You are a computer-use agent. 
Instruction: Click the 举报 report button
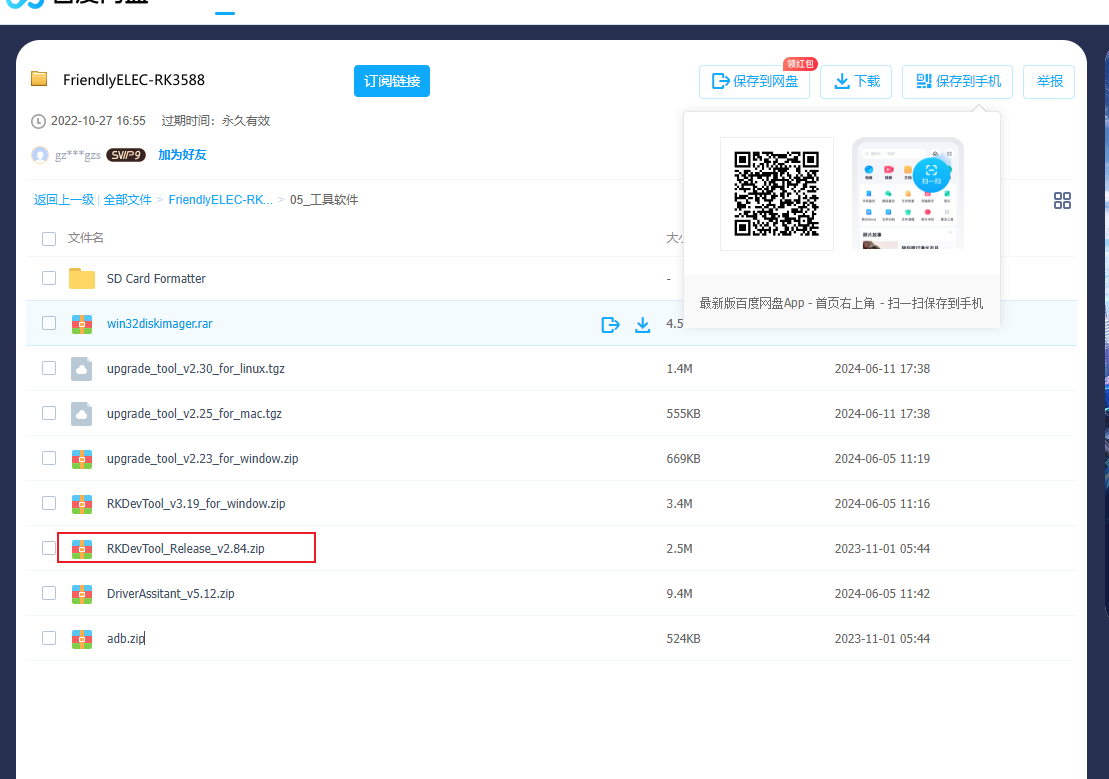[x=1049, y=81]
